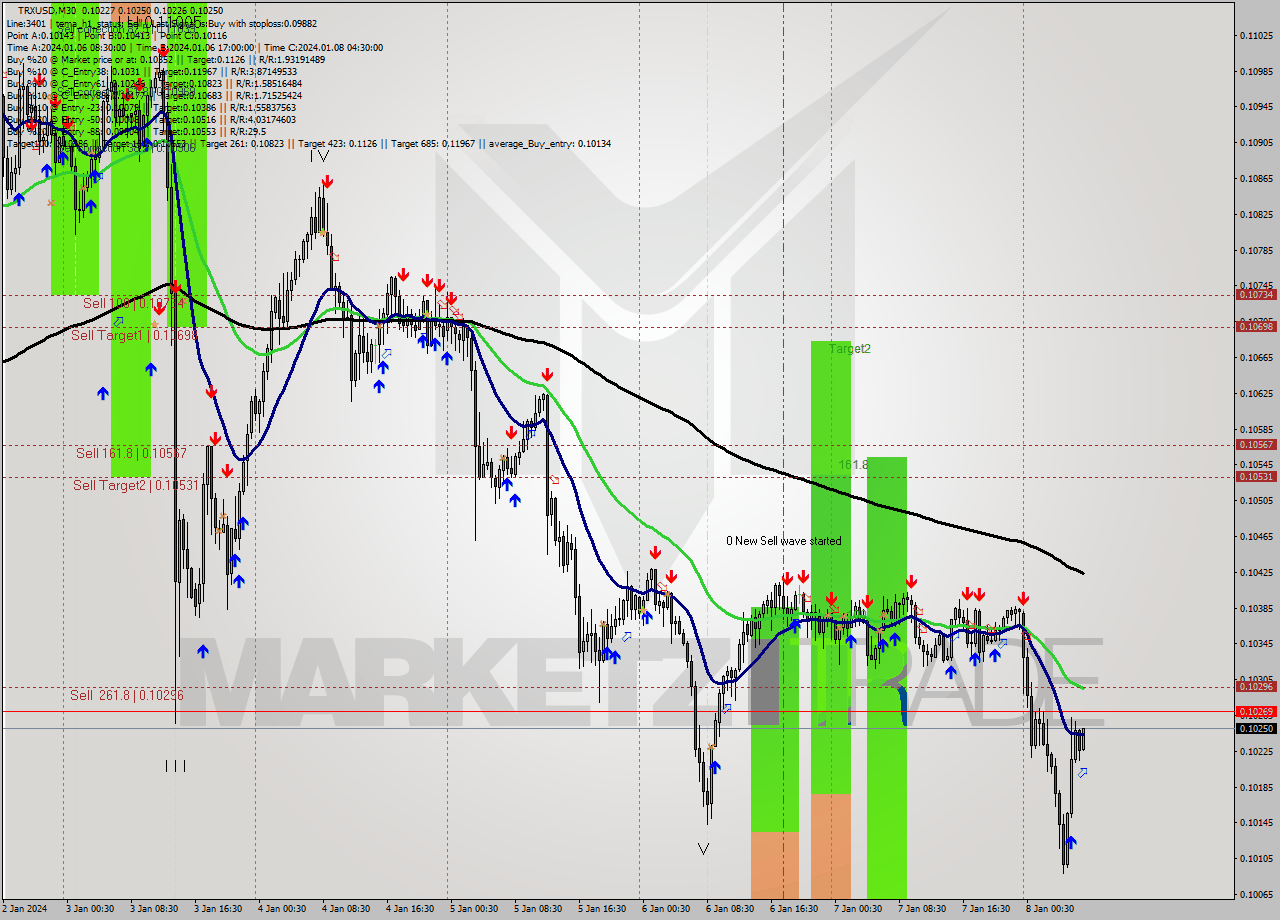Click the '6 Jan 00:30' time axis label
Viewport: 1280px width, 920px height.
coord(665,909)
